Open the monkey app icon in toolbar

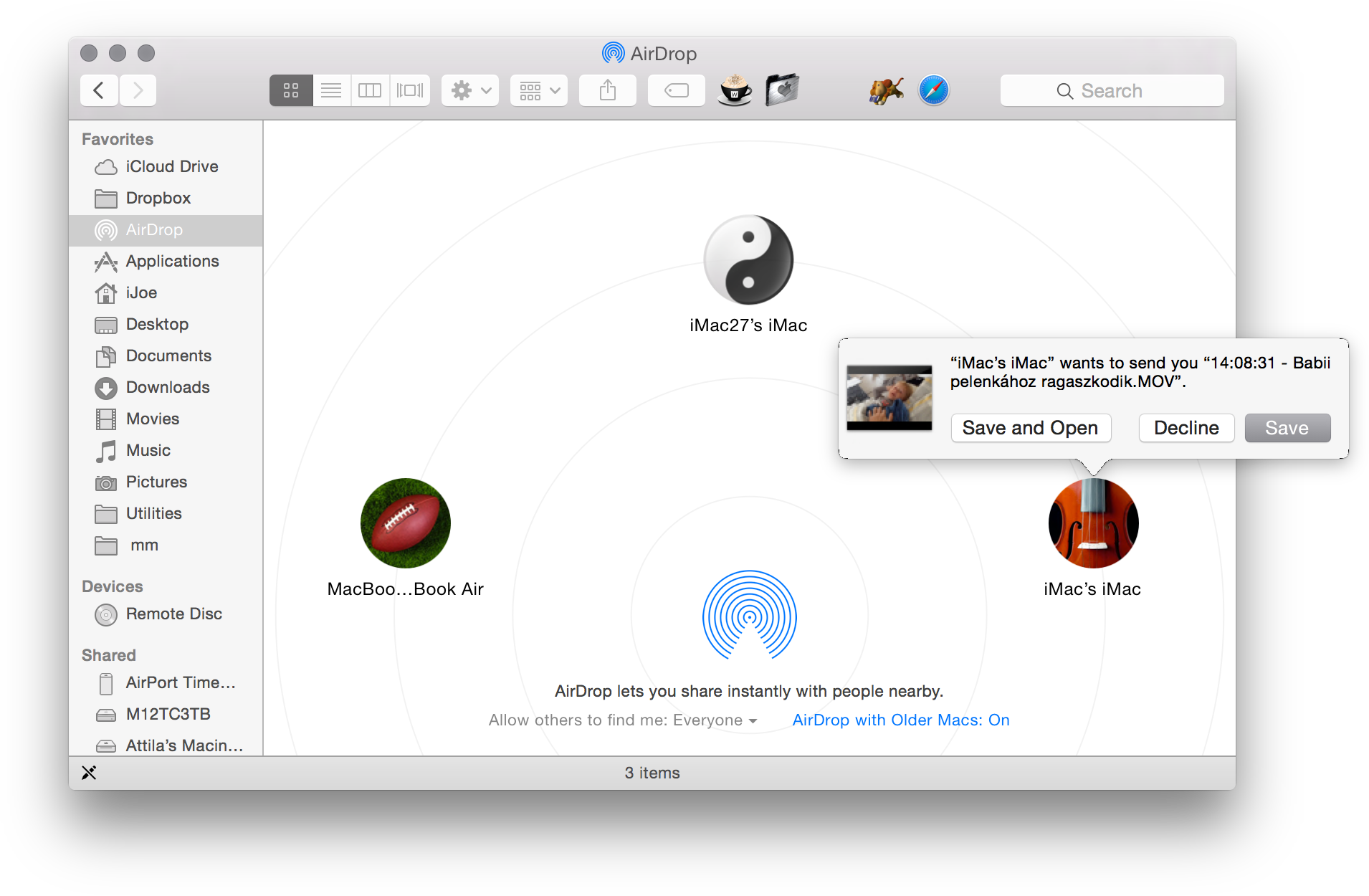886,90
